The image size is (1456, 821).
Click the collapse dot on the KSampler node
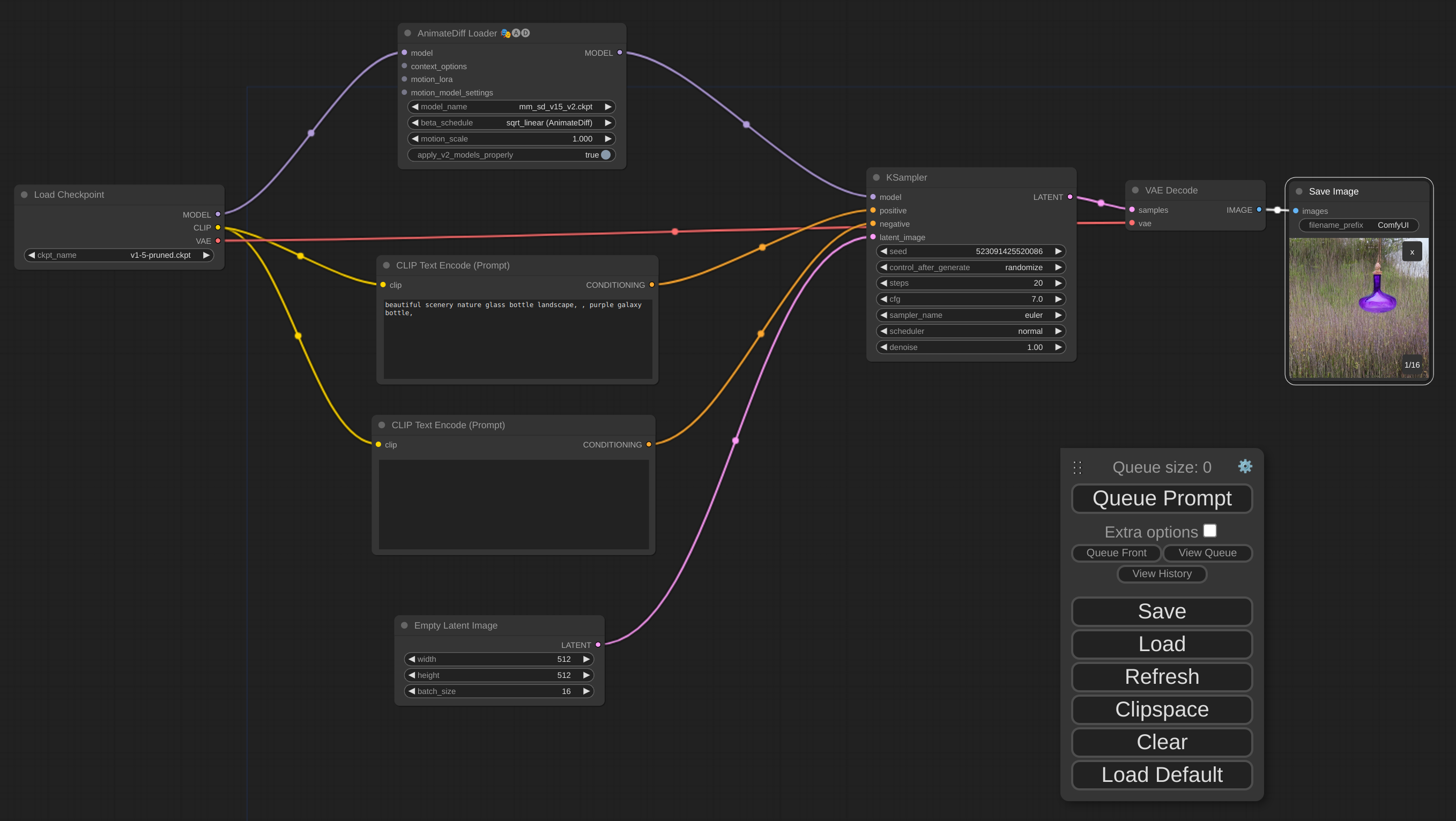(x=875, y=177)
